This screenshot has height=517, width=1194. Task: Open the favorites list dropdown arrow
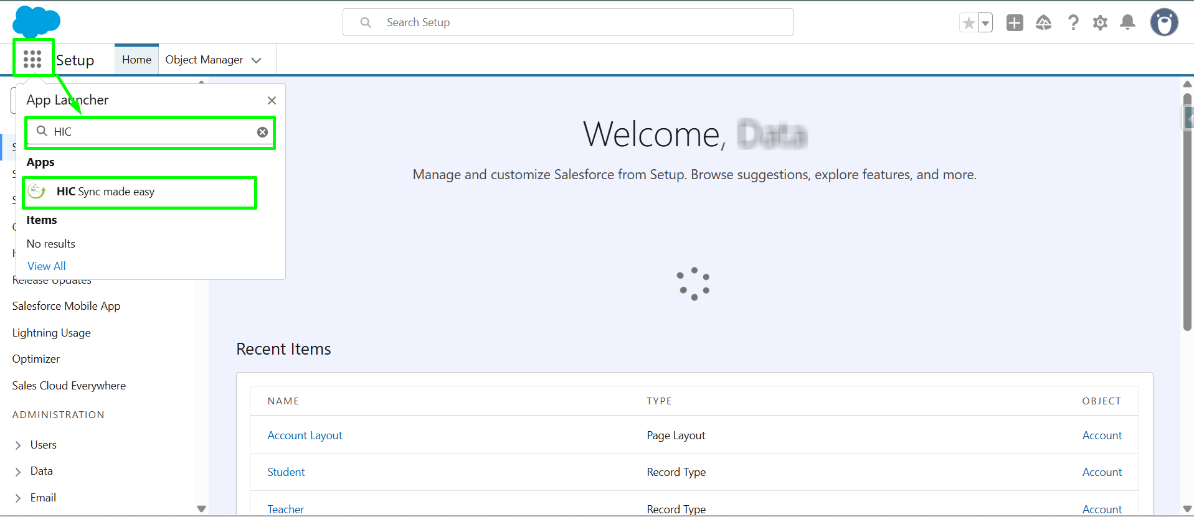(x=985, y=23)
